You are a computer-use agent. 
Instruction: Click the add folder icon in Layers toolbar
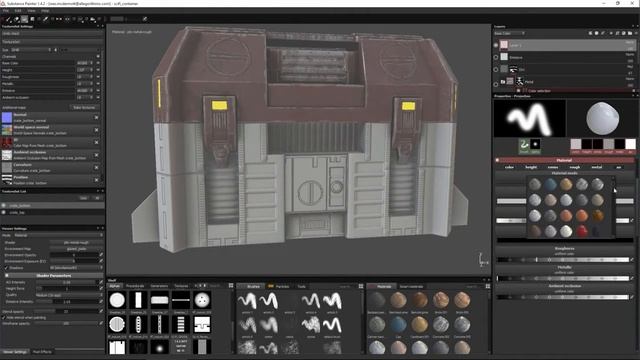(630, 33)
